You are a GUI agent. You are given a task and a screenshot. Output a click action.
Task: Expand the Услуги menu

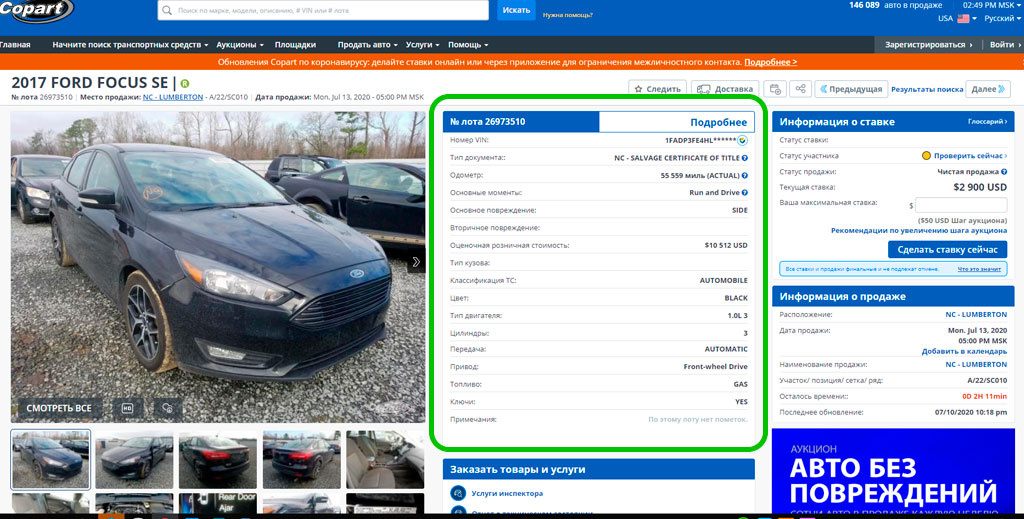422,45
